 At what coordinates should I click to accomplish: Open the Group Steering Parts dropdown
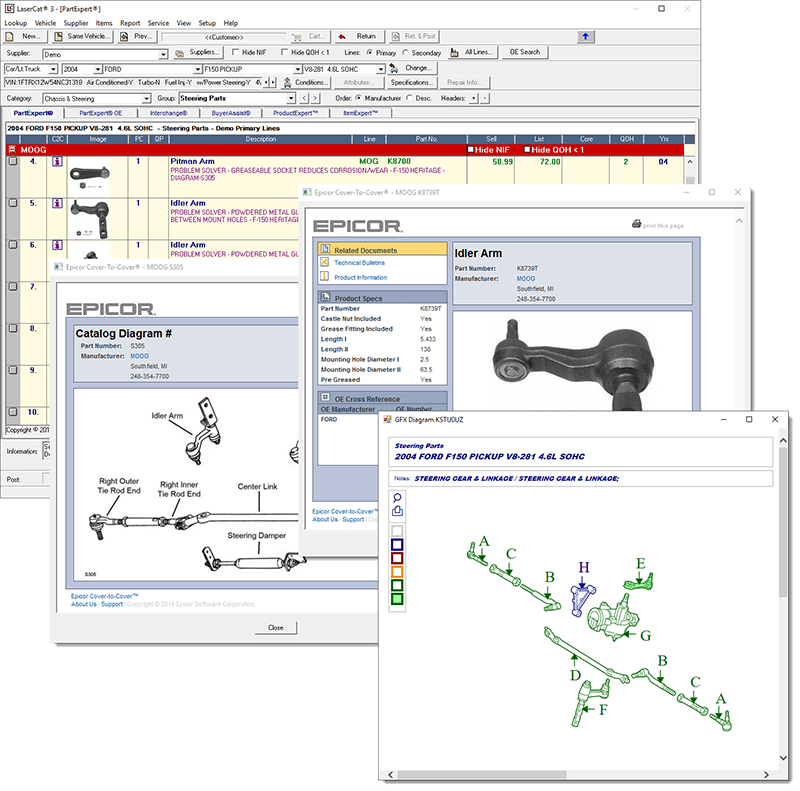click(291, 98)
